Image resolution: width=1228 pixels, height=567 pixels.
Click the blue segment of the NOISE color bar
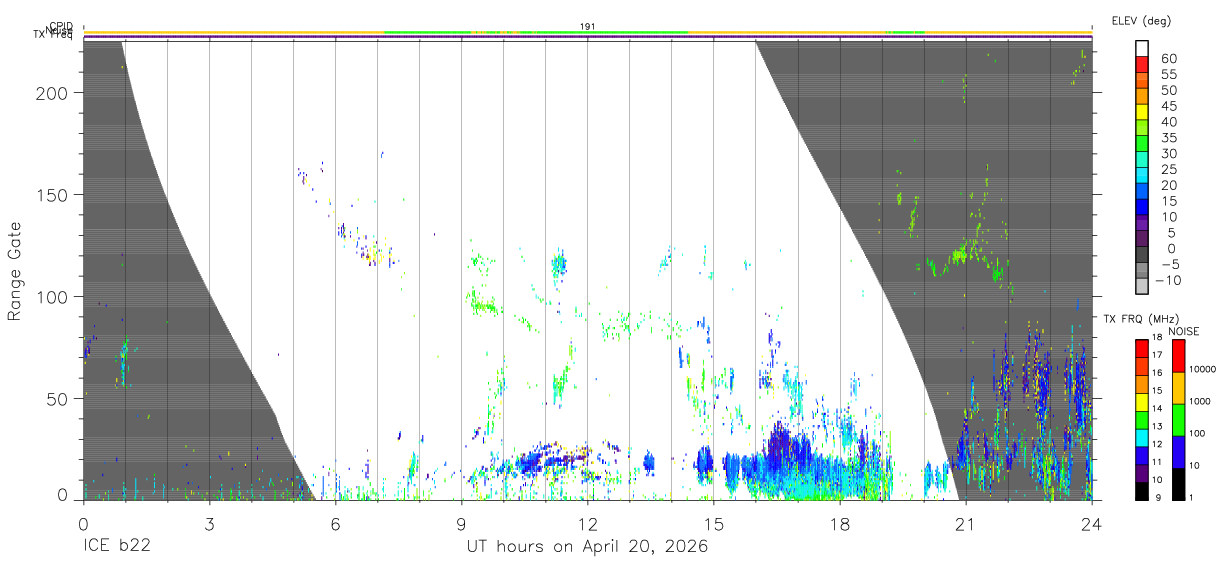tap(1179, 452)
